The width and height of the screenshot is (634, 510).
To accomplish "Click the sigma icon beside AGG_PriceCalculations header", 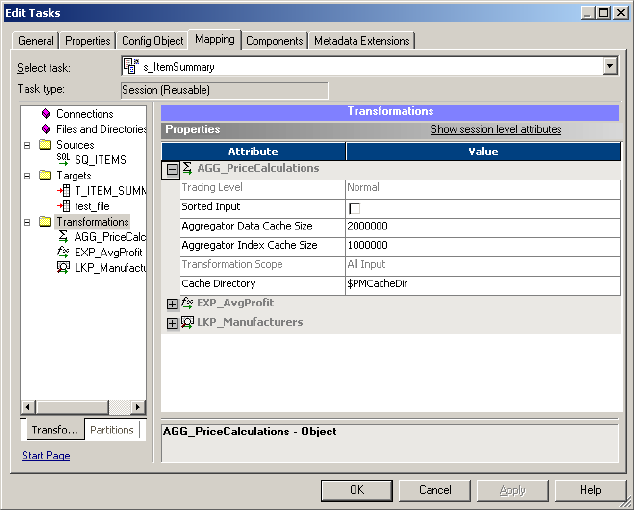I will 187,168.
